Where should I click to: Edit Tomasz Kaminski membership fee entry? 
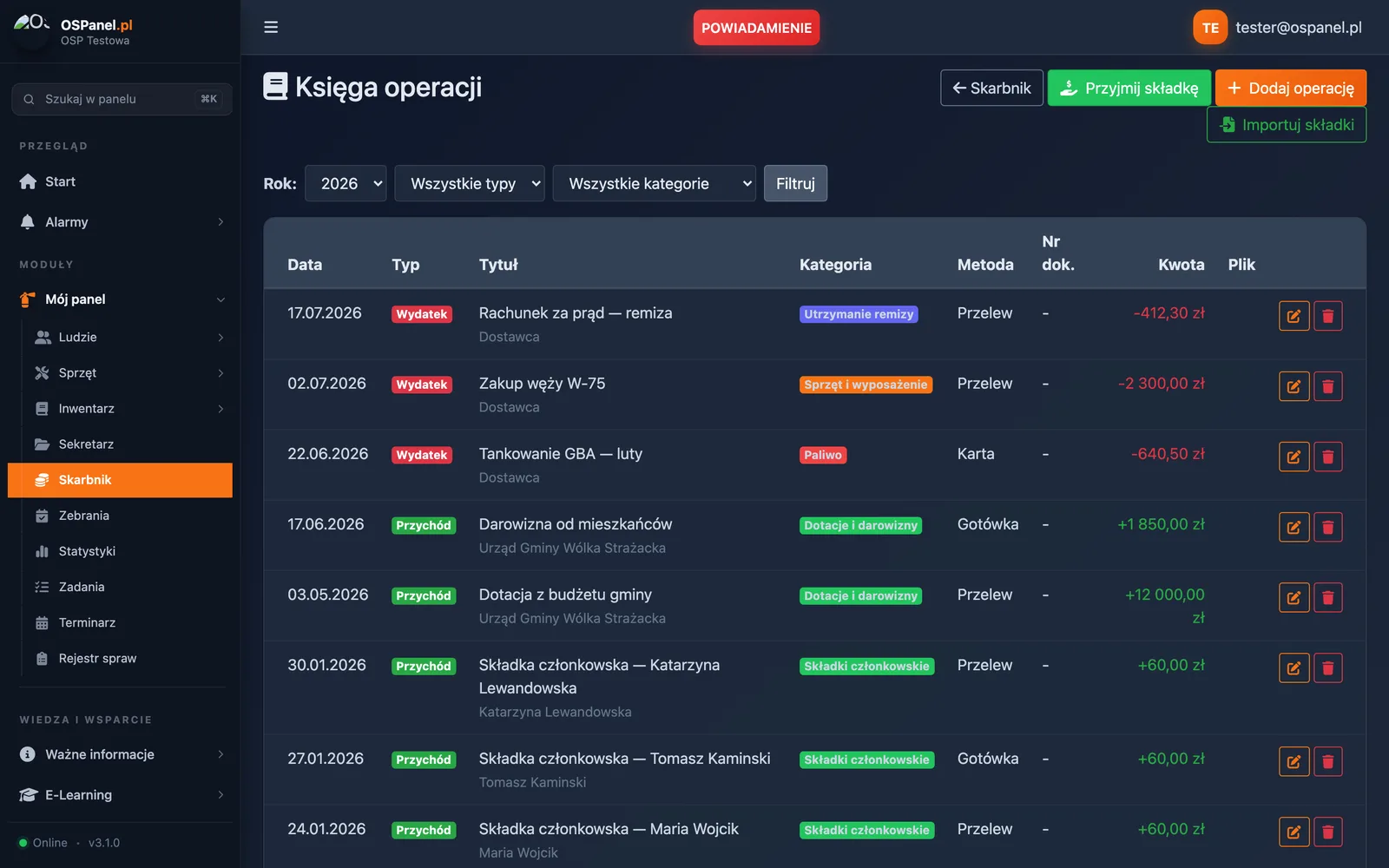1294,761
